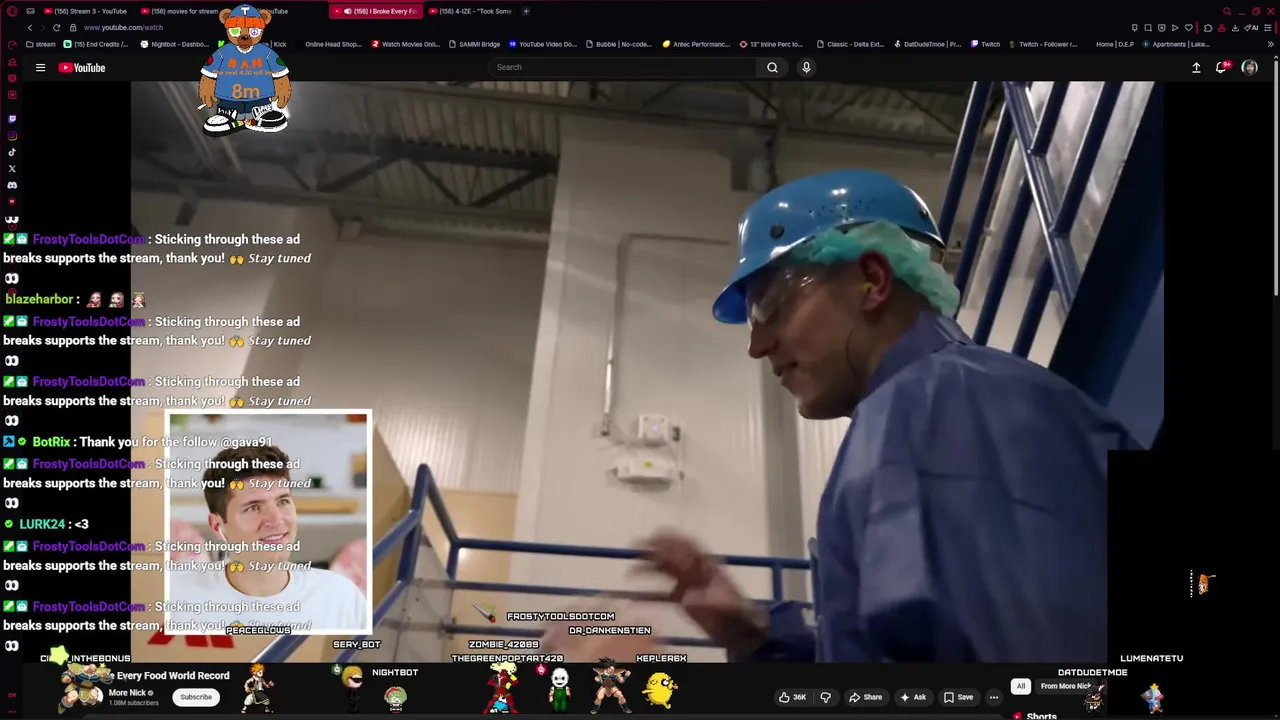Viewport: 1280px width, 720px height.
Task: Open the YouTube Create upload icon
Action: tap(1196, 67)
